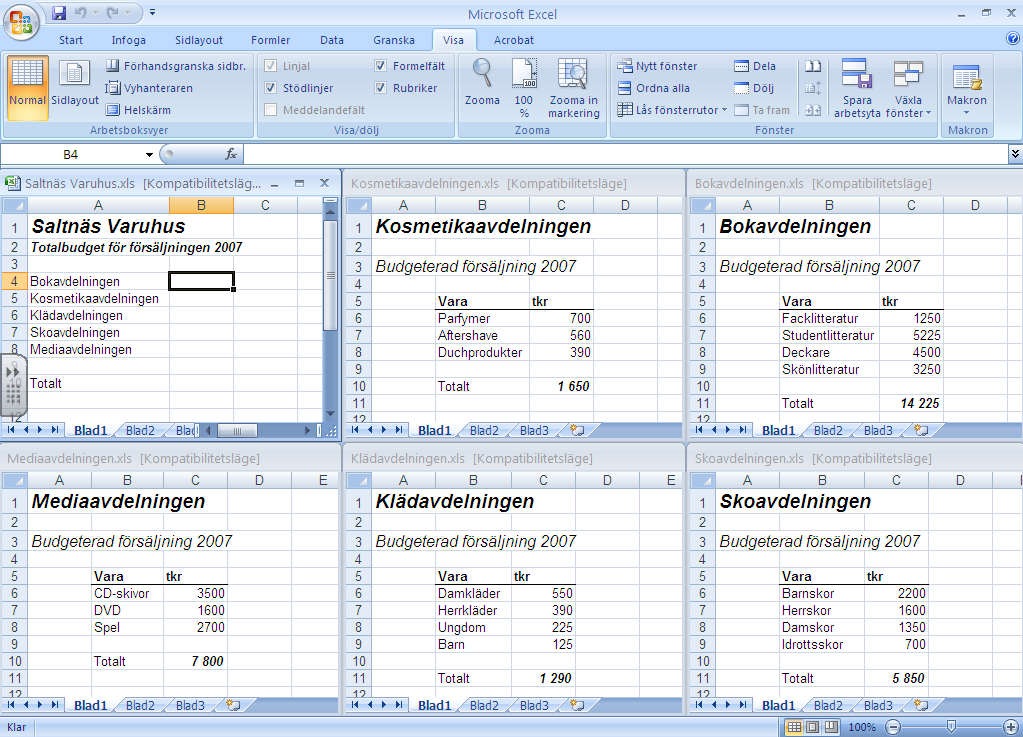
Task: Open the Infoga ribbon tab
Action: (129, 40)
